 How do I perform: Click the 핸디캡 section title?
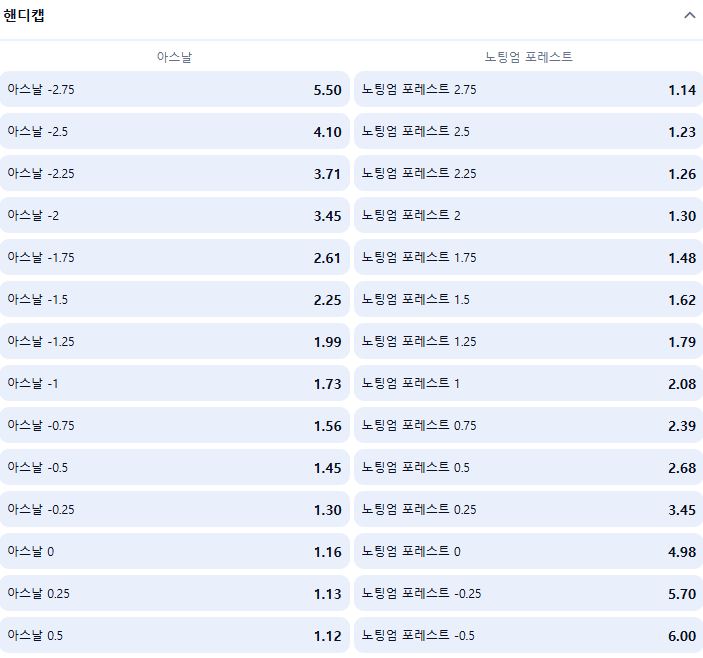pyautogui.click(x=24, y=16)
